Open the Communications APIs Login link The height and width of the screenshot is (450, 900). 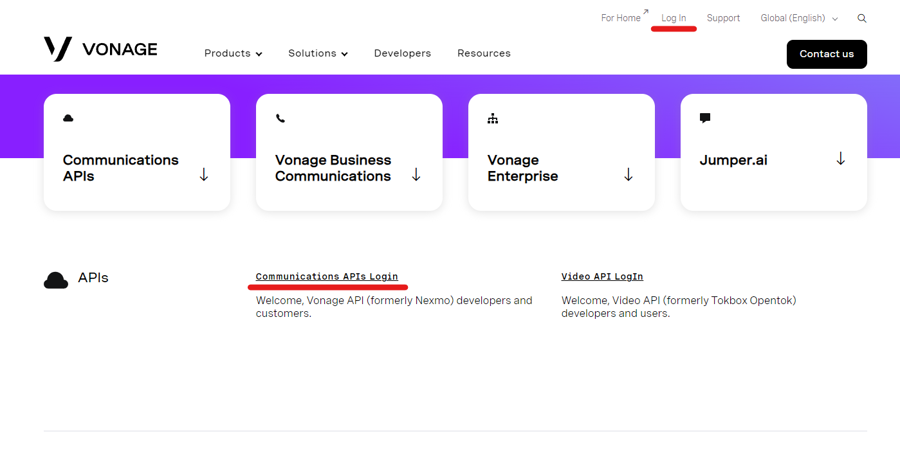click(326, 277)
